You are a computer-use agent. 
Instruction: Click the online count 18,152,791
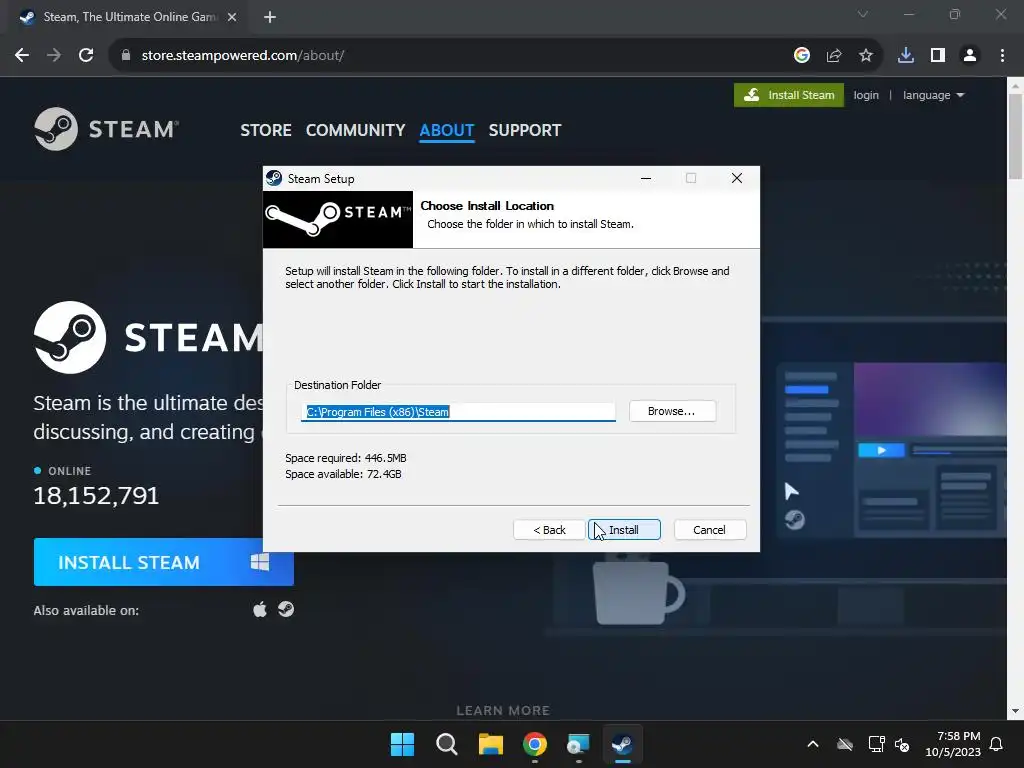click(x=96, y=496)
